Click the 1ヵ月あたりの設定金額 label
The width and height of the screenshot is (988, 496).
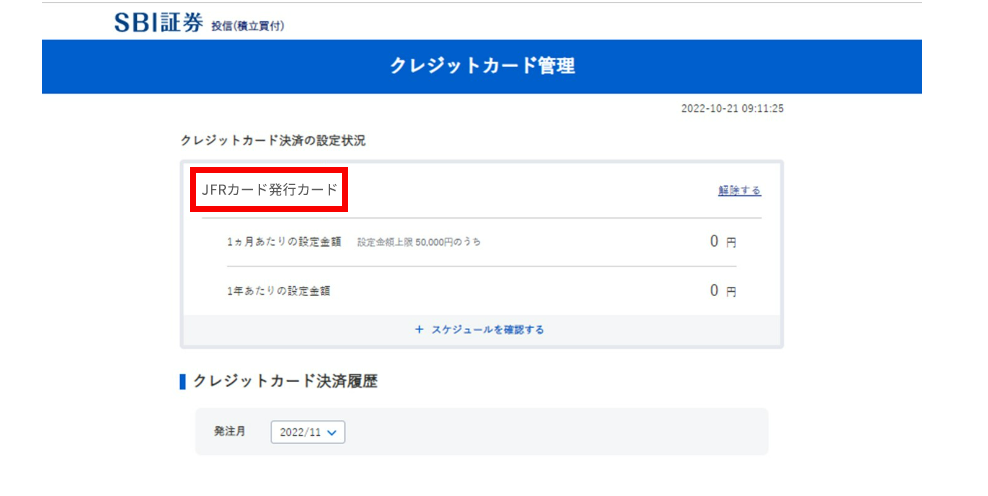[284, 242]
